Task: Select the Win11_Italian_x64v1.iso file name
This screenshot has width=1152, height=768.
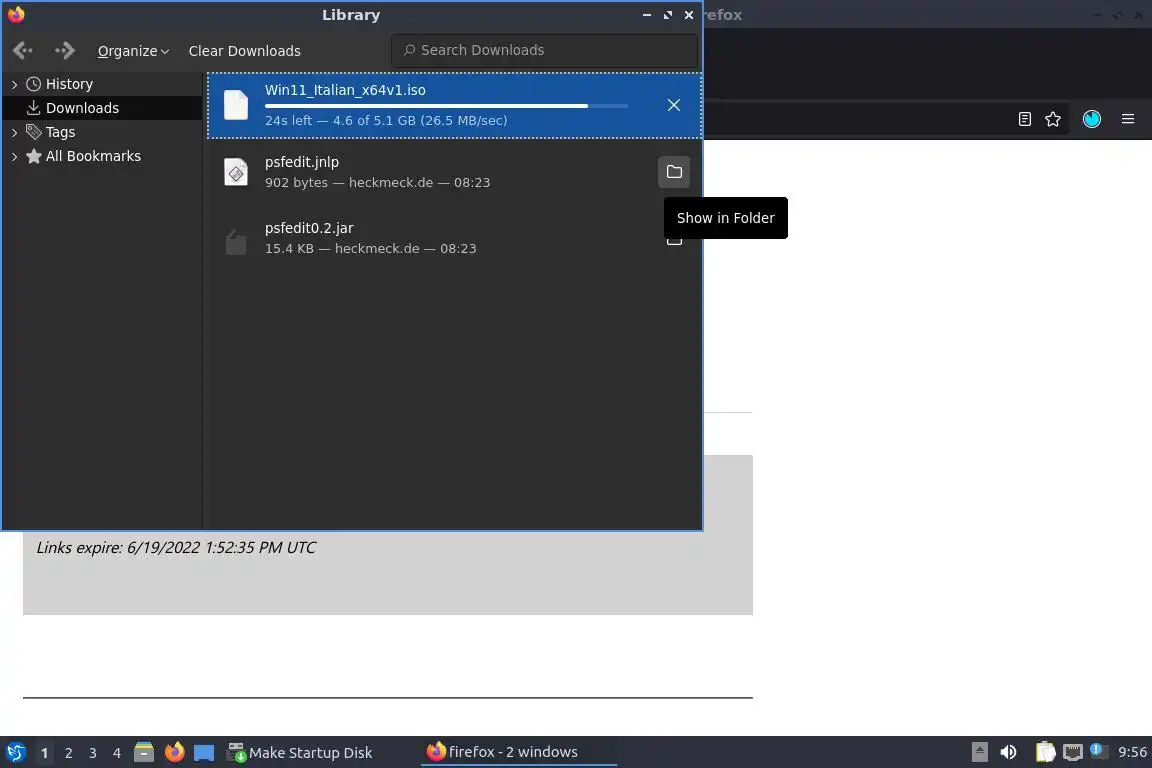Action: point(345,90)
